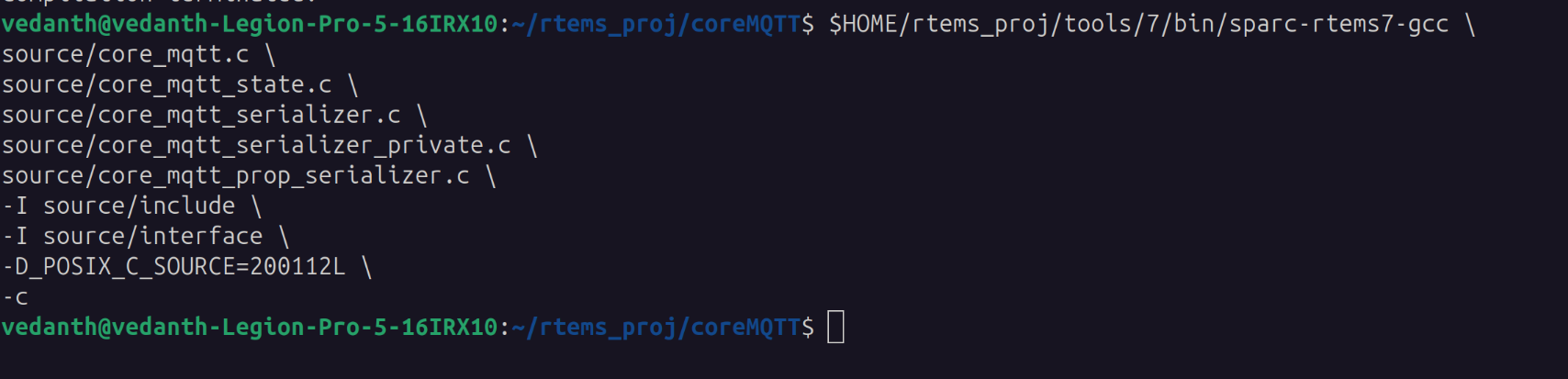Click the source/core_mqtt.c file argument

(125, 55)
